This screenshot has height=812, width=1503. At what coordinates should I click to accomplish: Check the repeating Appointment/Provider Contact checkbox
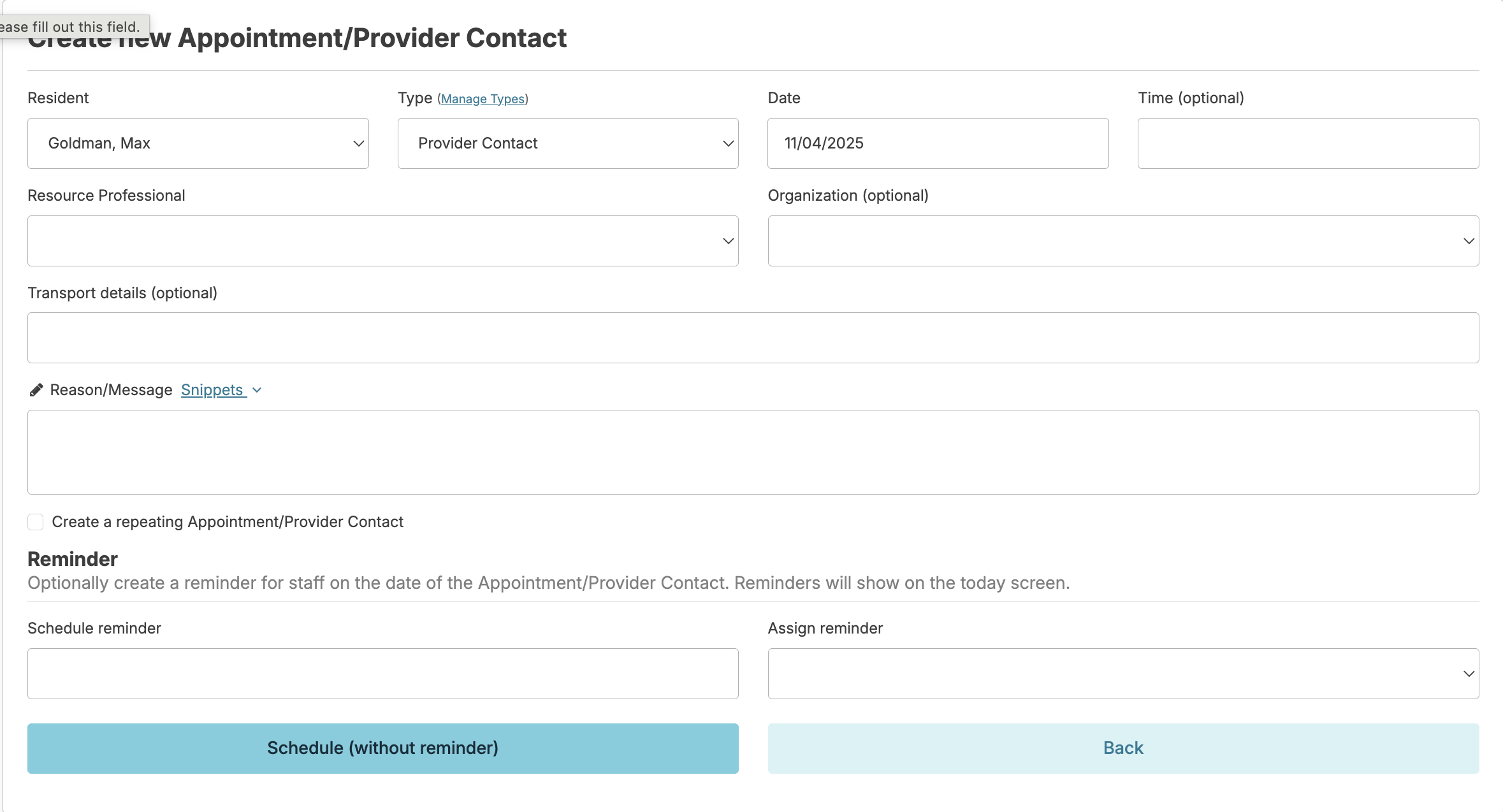(36, 522)
